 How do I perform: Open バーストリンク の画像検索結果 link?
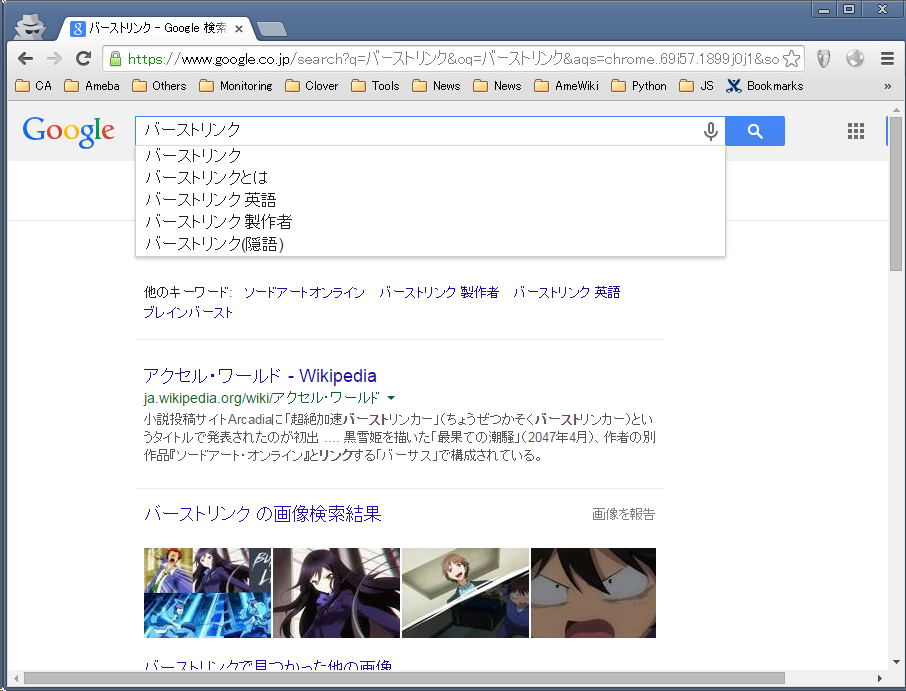pyautogui.click(x=262, y=514)
